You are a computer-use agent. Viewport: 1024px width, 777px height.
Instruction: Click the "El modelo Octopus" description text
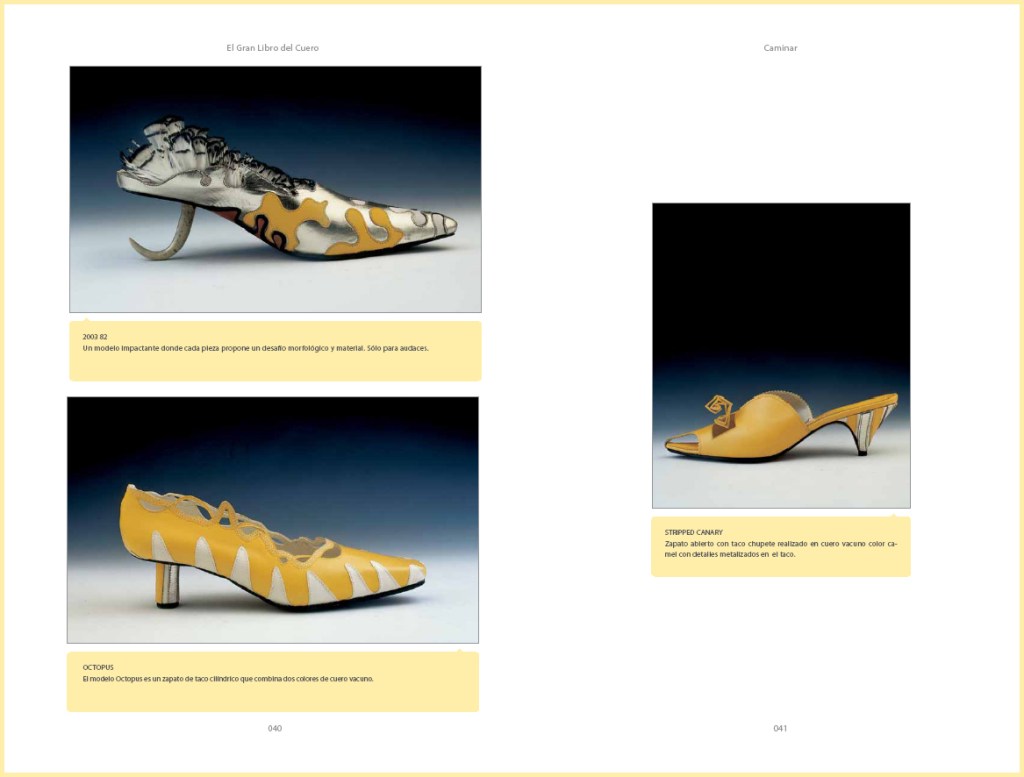(x=228, y=678)
